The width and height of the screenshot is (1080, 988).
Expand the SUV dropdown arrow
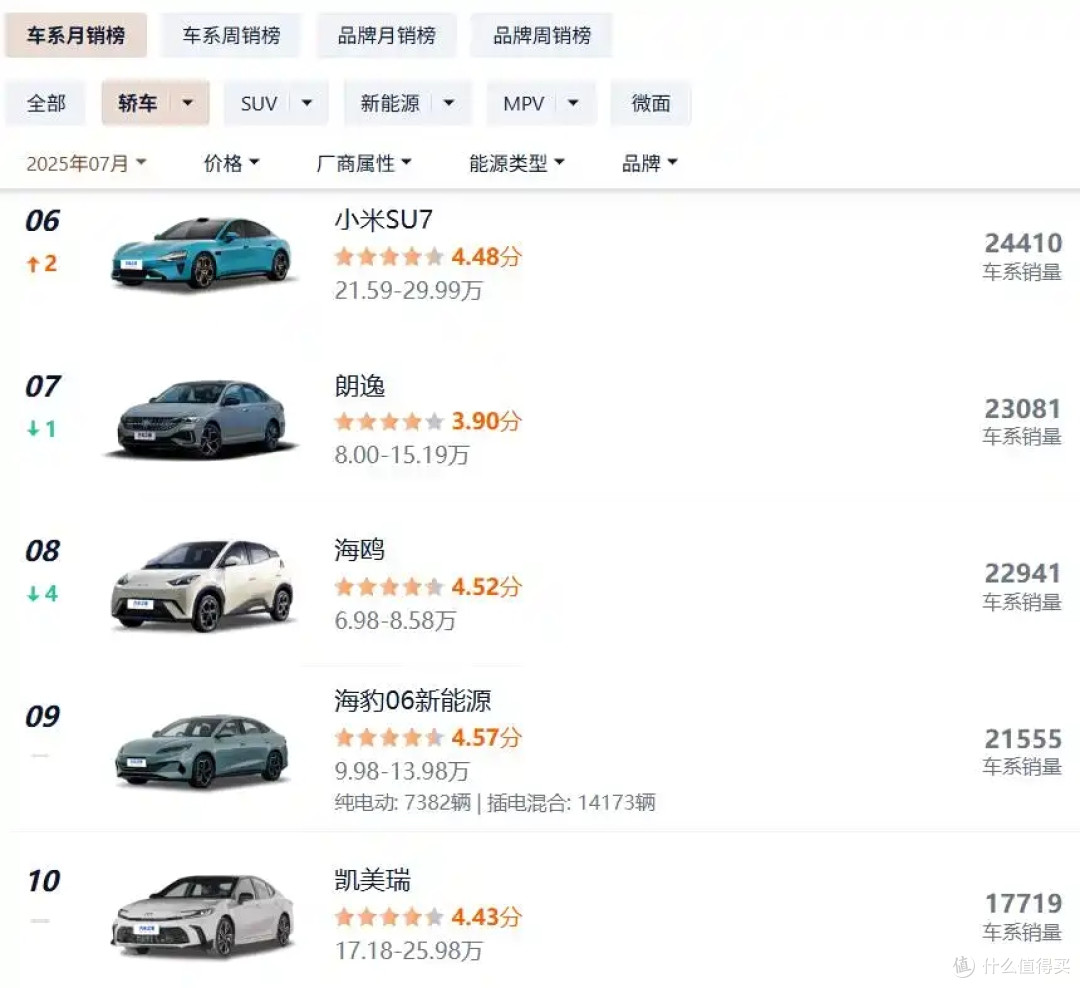pyautogui.click(x=307, y=103)
